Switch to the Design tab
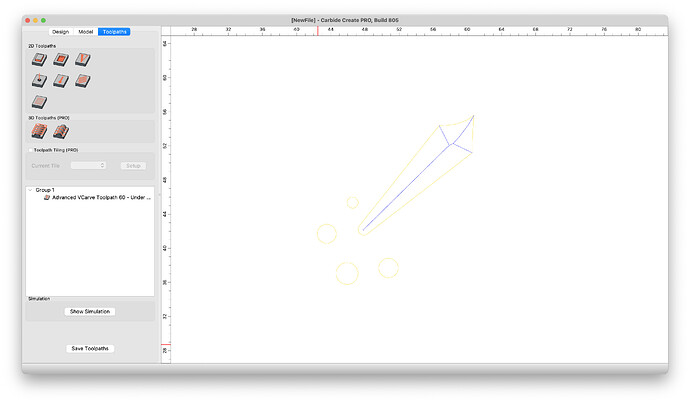This screenshot has width=690, height=403. [60, 31]
